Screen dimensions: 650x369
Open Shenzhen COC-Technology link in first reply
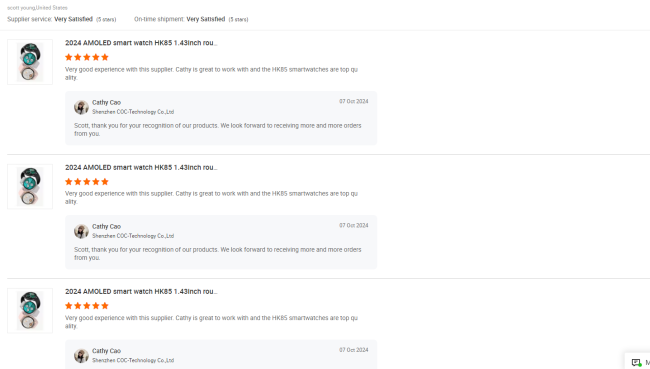click(133, 112)
